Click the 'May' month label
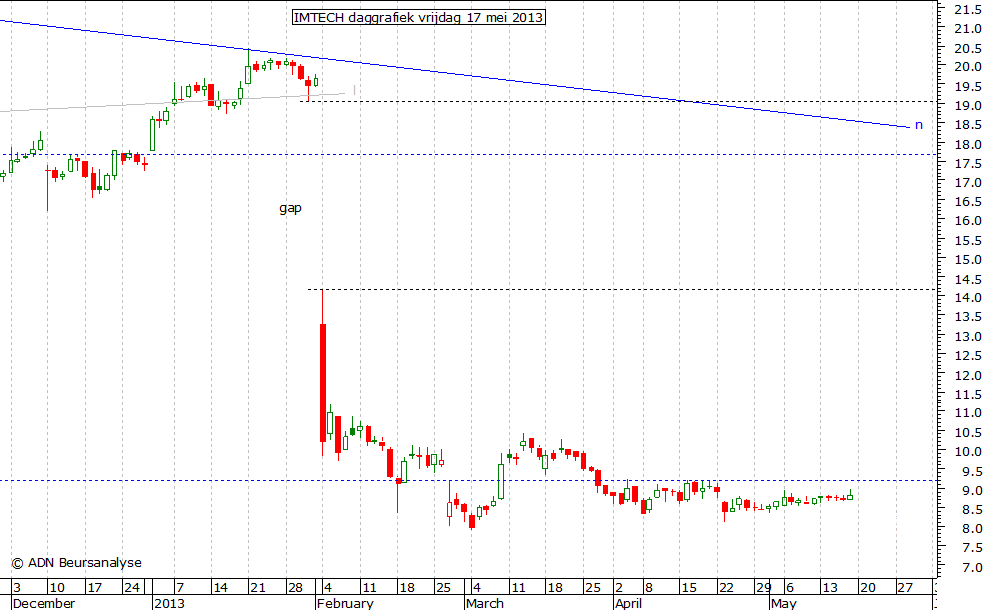Image resolution: width=985 pixels, height=610 pixels. [x=784, y=603]
